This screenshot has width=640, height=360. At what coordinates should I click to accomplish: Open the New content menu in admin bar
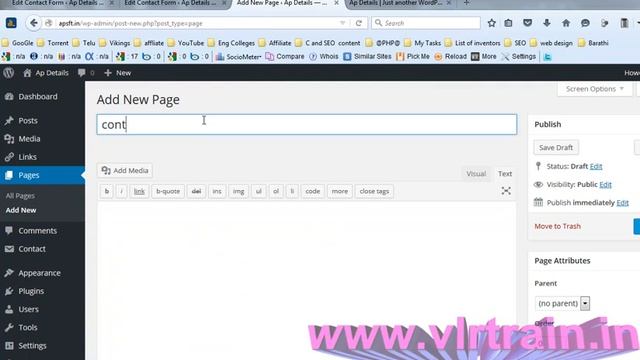click(x=118, y=73)
